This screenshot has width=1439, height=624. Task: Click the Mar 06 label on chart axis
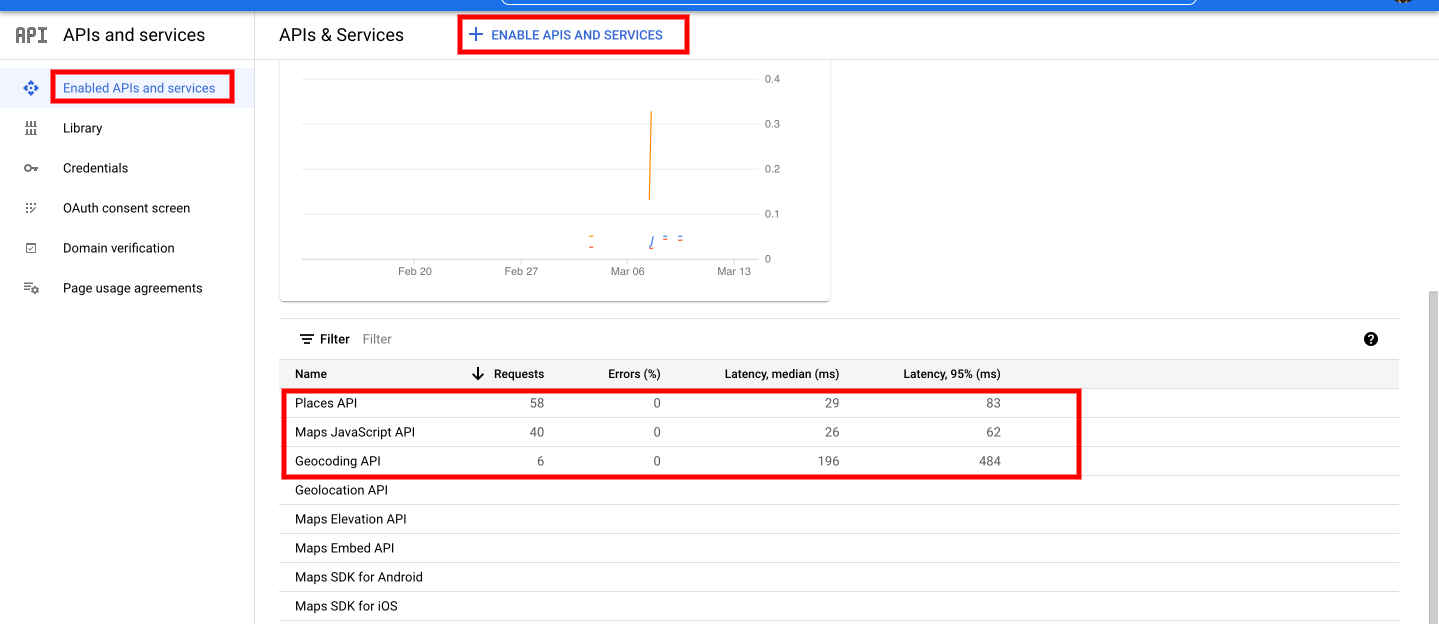628,271
